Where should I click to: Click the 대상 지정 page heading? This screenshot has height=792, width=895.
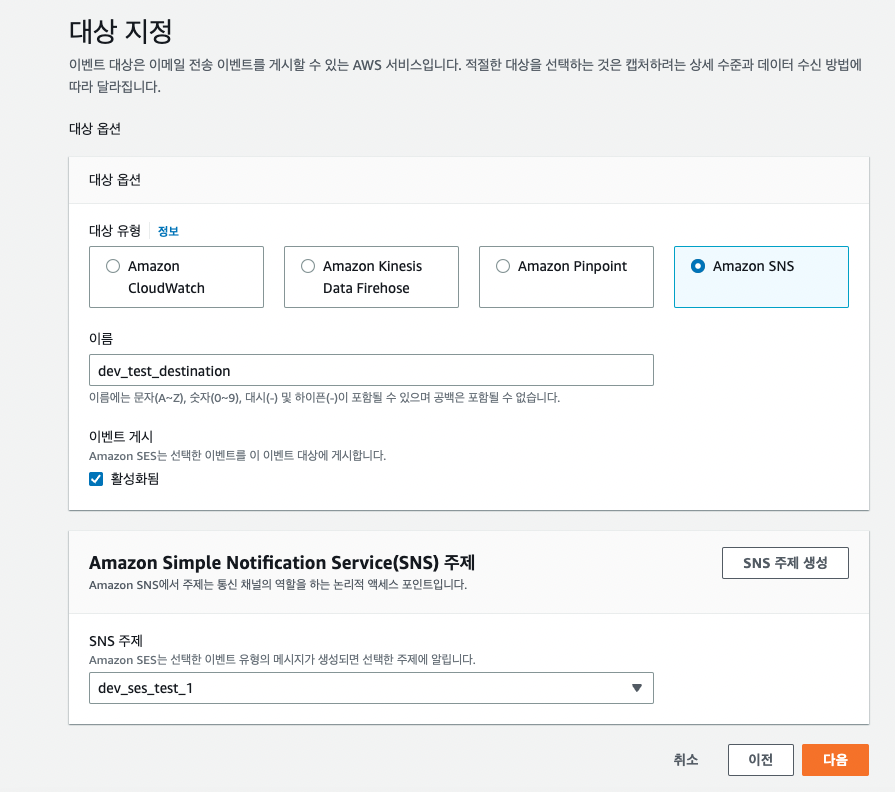click(120, 31)
